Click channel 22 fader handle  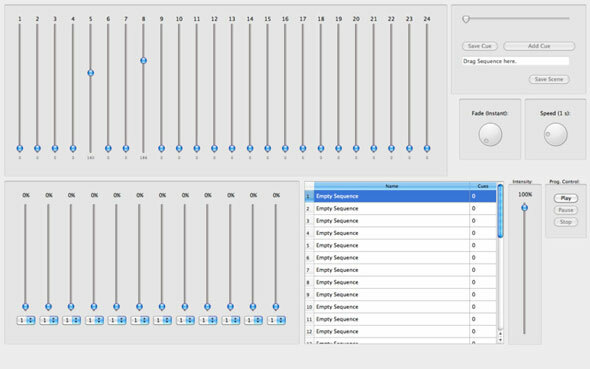[x=391, y=149]
